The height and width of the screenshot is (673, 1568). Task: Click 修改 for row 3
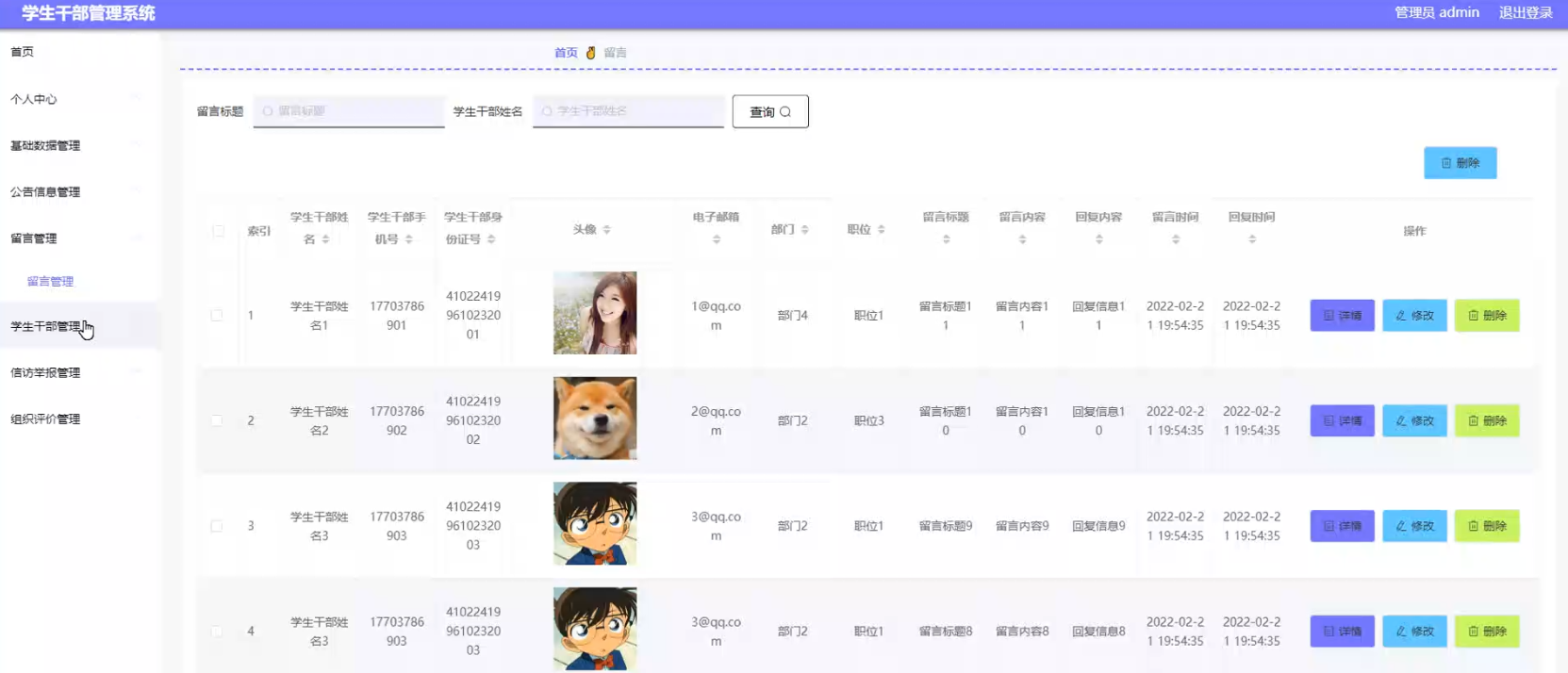click(x=1414, y=526)
